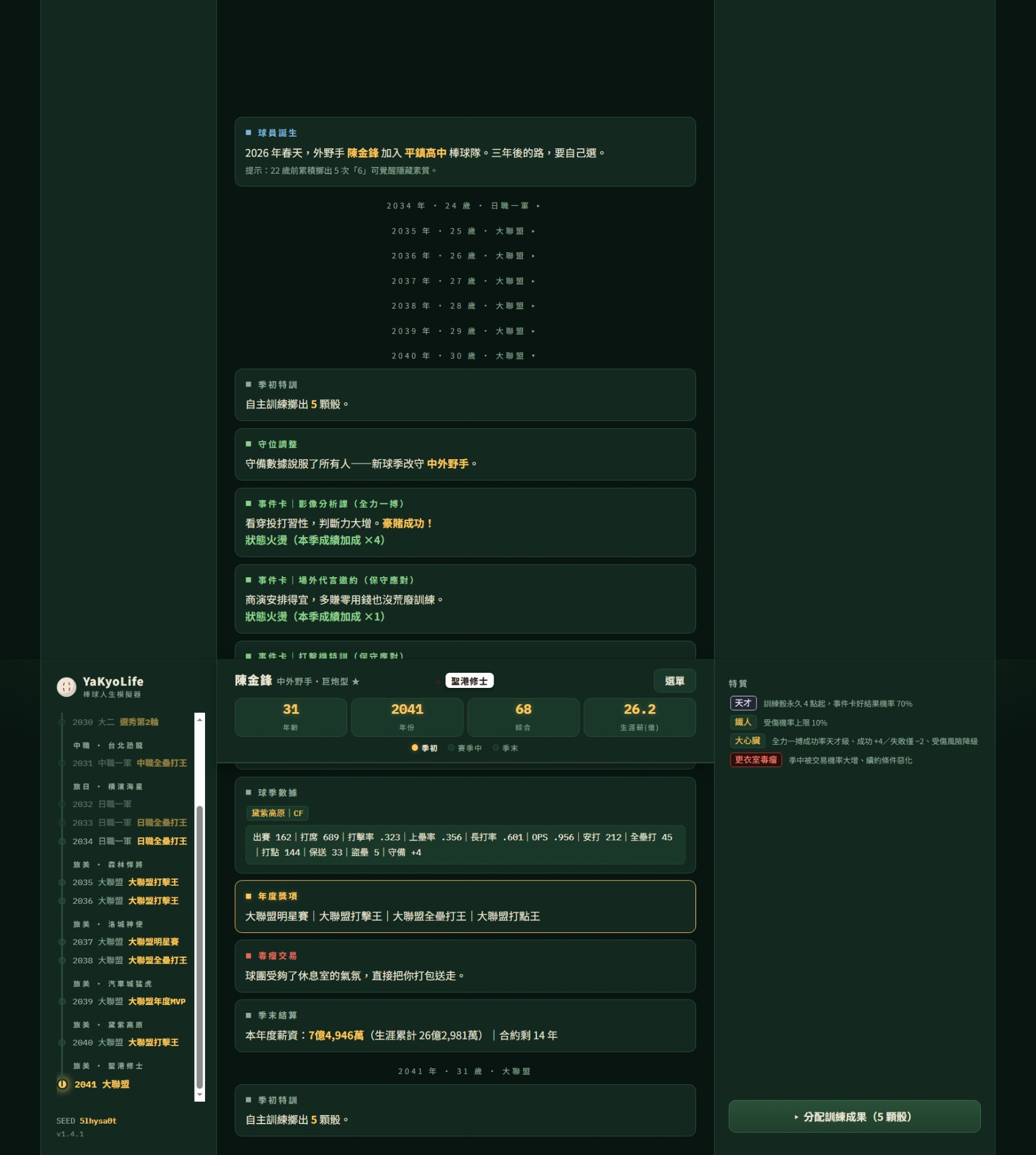Click team label 旅美 · 洛城神使

click(108, 924)
